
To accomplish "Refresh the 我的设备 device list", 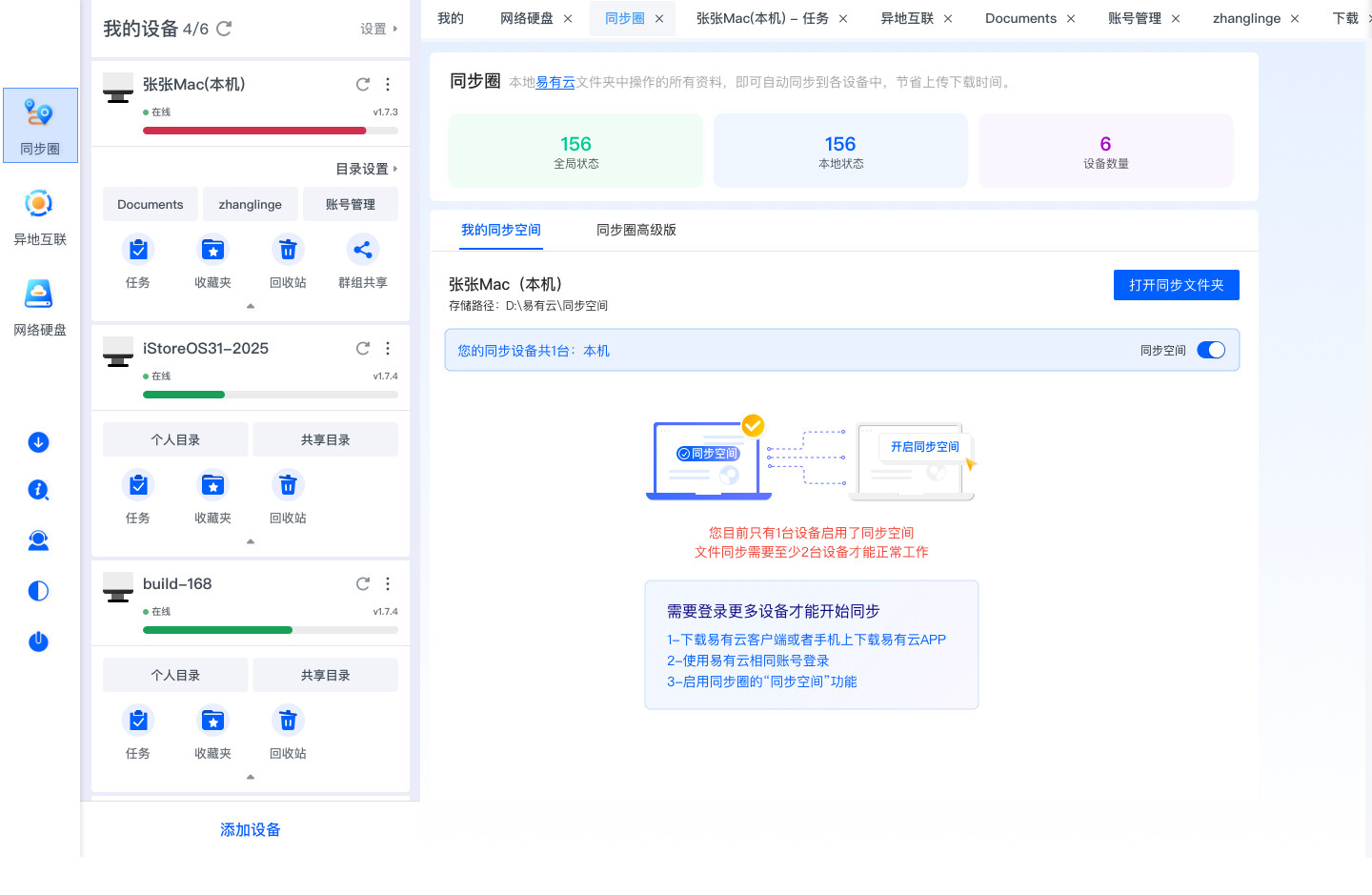I will [x=224, y=29].
